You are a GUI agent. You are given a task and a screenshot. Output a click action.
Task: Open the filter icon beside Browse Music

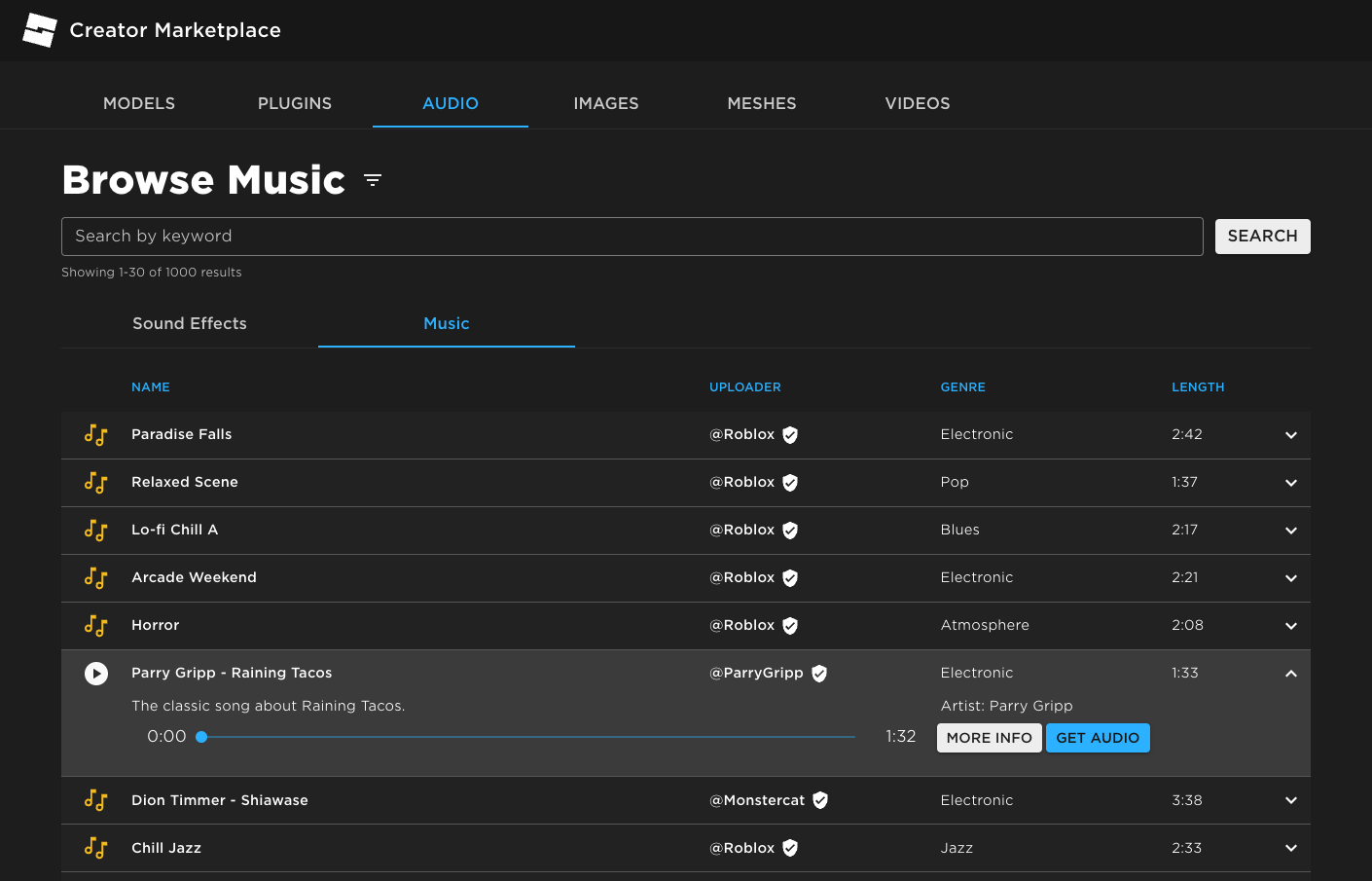pyautogui.click(x=373, y=180)
